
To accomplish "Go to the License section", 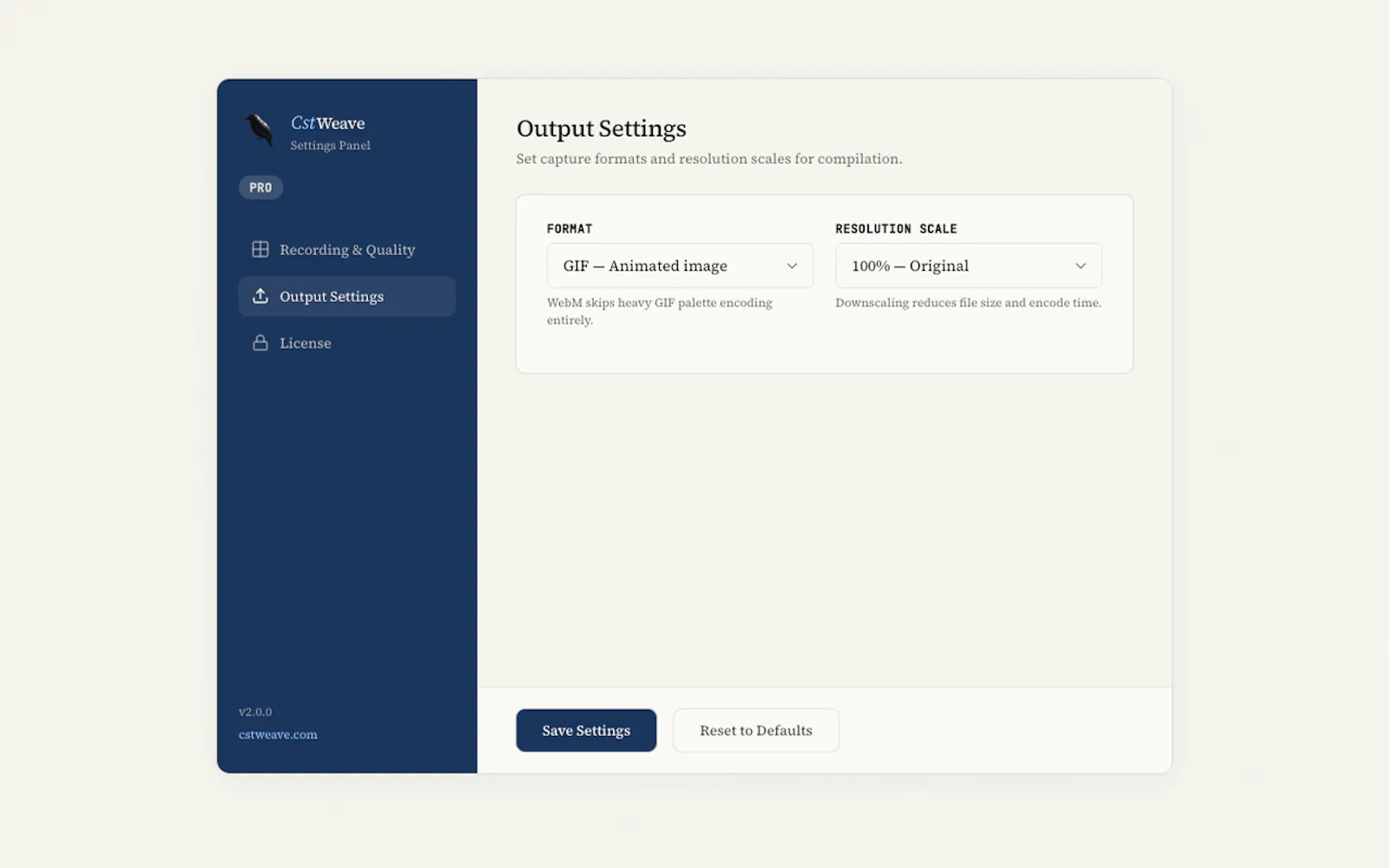I will (346, 343).
